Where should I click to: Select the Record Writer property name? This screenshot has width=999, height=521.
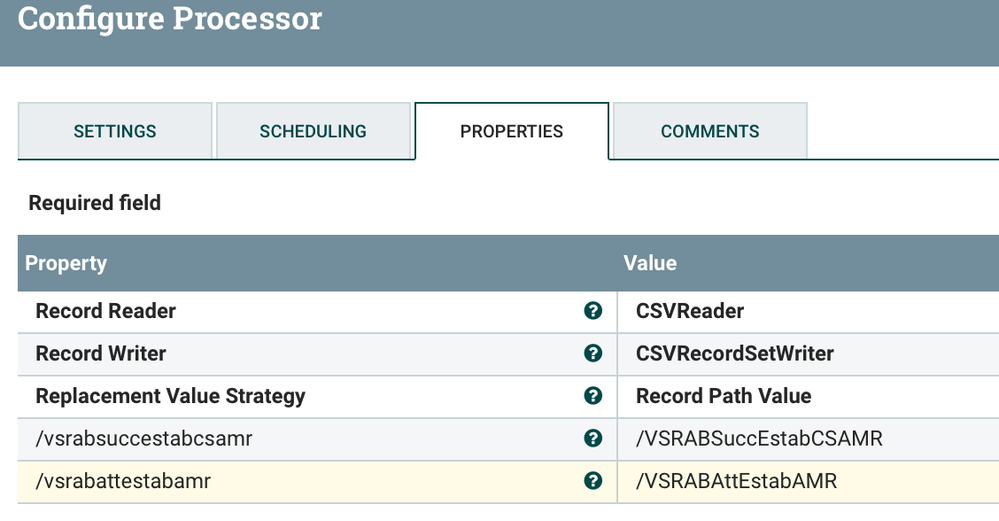[x=101, y=353]
